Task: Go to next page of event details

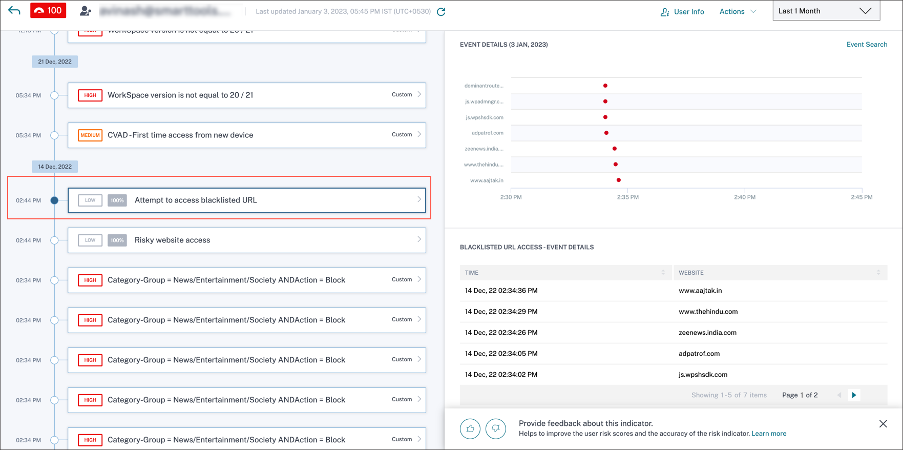Action: [x=853, y=395]
